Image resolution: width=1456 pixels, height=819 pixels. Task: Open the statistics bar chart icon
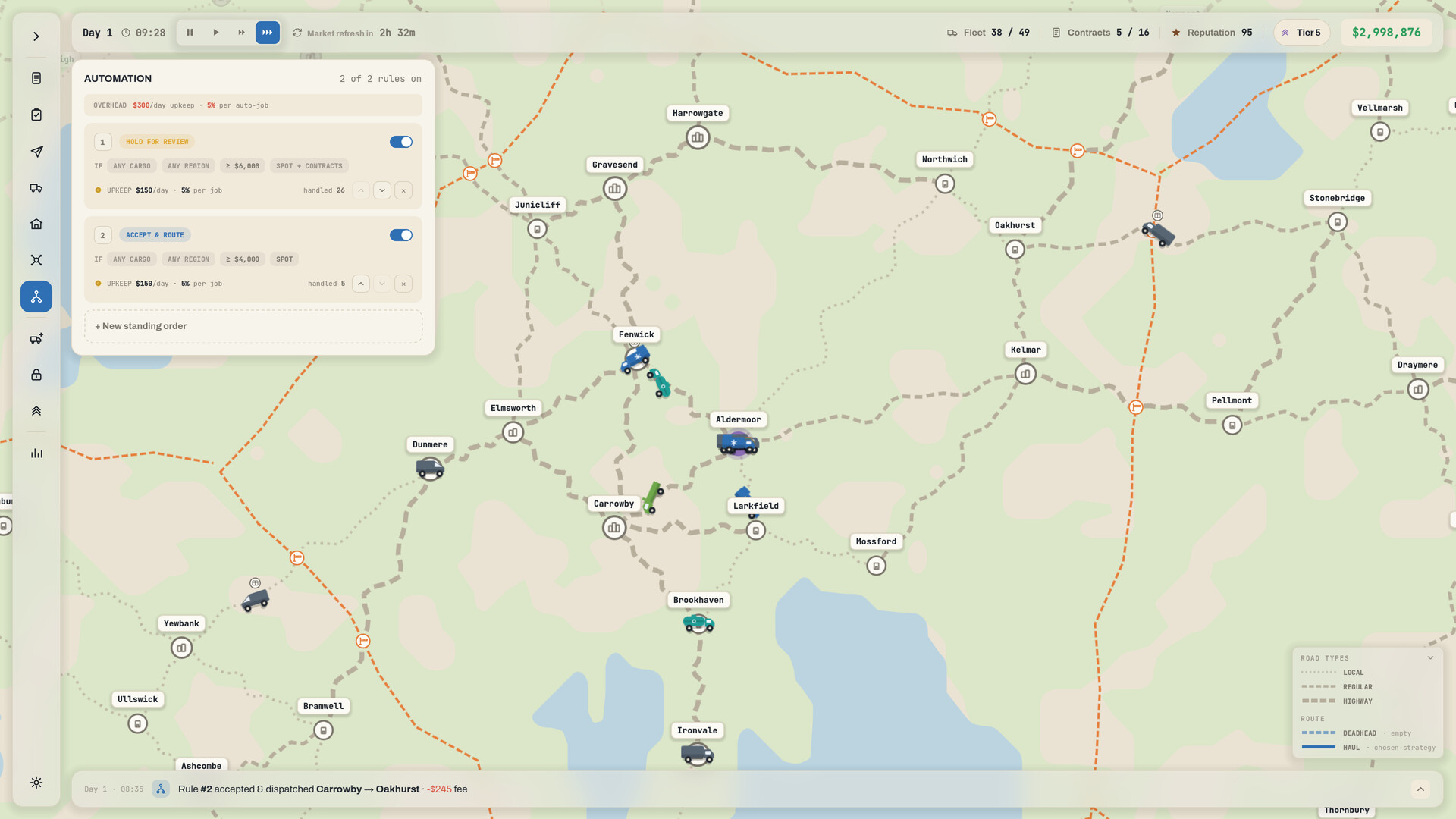(36, 453)
